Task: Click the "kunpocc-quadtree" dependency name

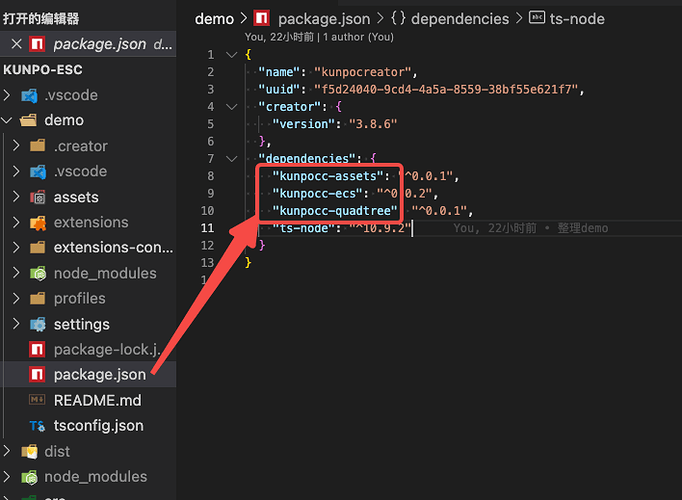Action: [335, 211]
